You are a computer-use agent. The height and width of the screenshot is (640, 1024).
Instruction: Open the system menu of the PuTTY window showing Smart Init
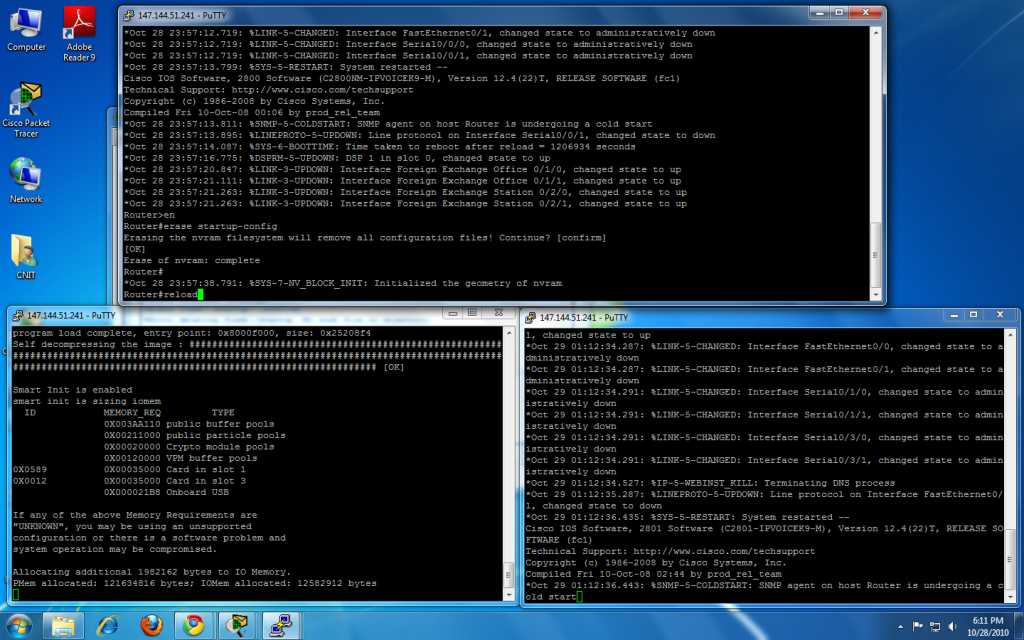pyautogui.click(x=17, y=314)
